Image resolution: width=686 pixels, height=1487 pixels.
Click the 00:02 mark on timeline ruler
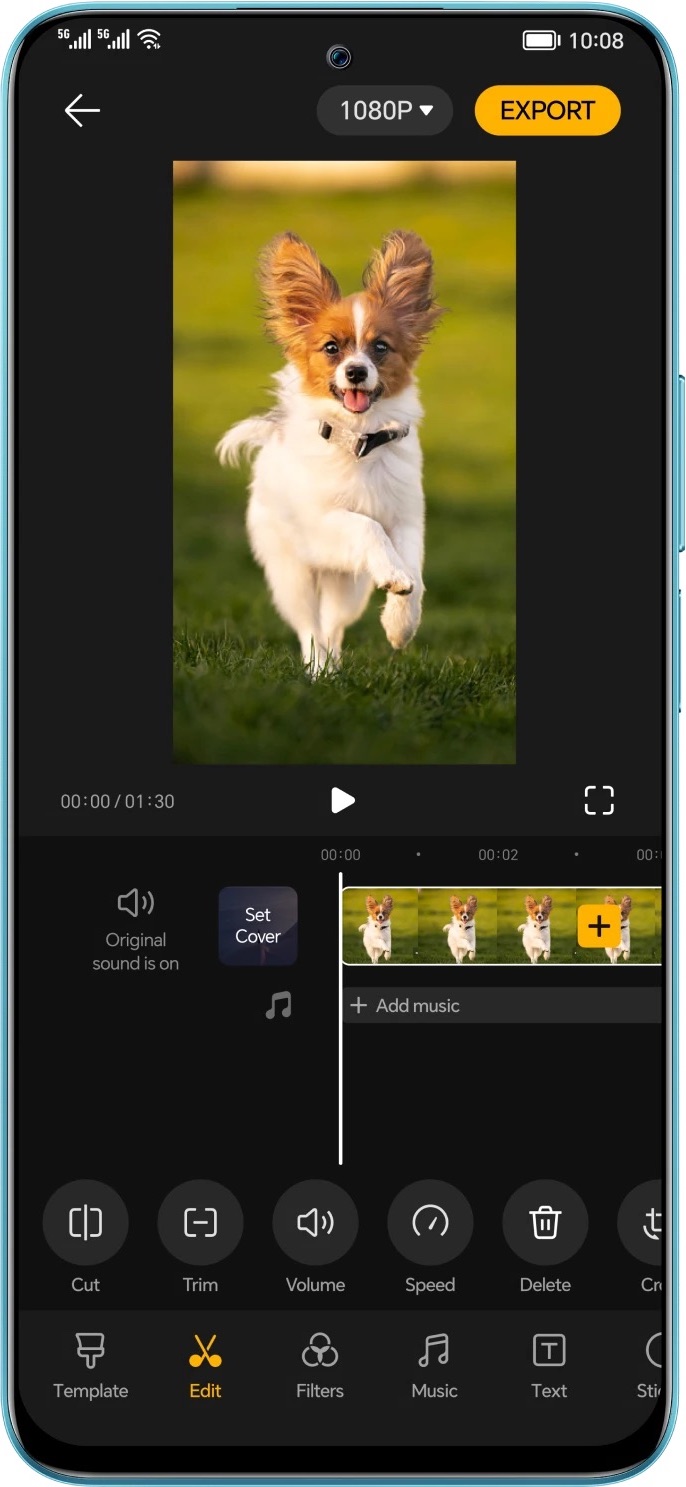498,855
